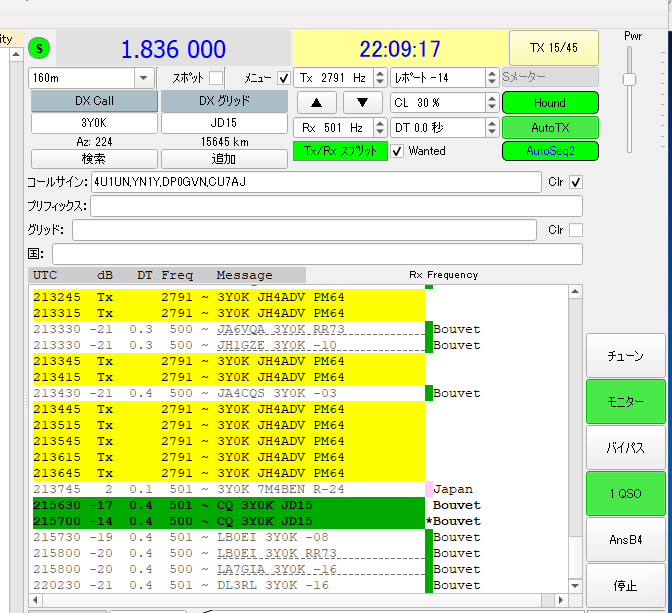Click the DX grid field containing JD15
Viewport: 672px width, 613px height.
coord(224,123)
